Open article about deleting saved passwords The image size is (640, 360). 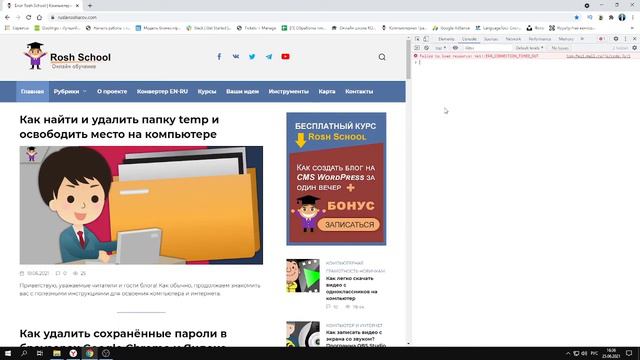(123, 339)
